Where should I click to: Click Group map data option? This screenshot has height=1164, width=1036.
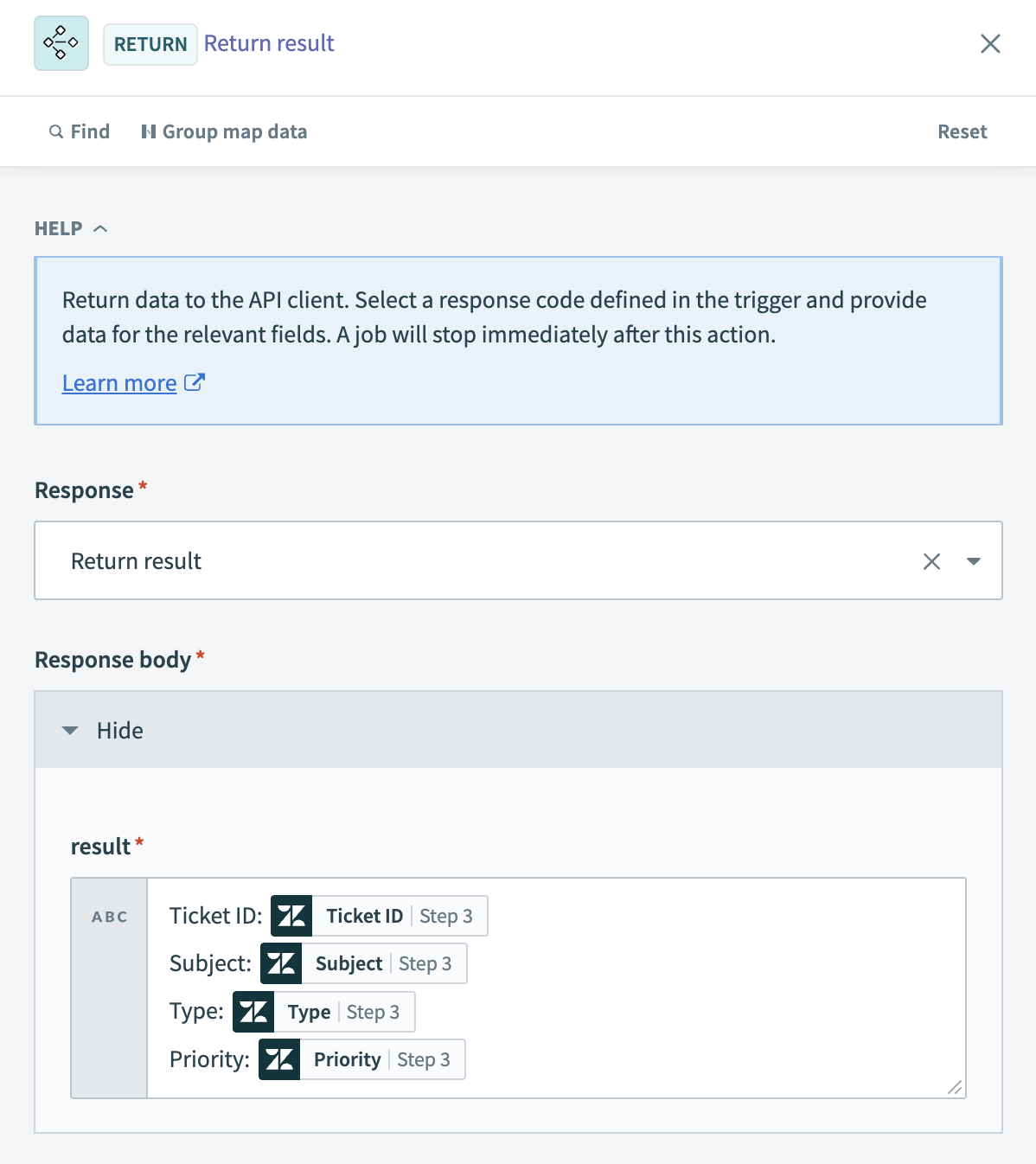click(x=224, y=131)
